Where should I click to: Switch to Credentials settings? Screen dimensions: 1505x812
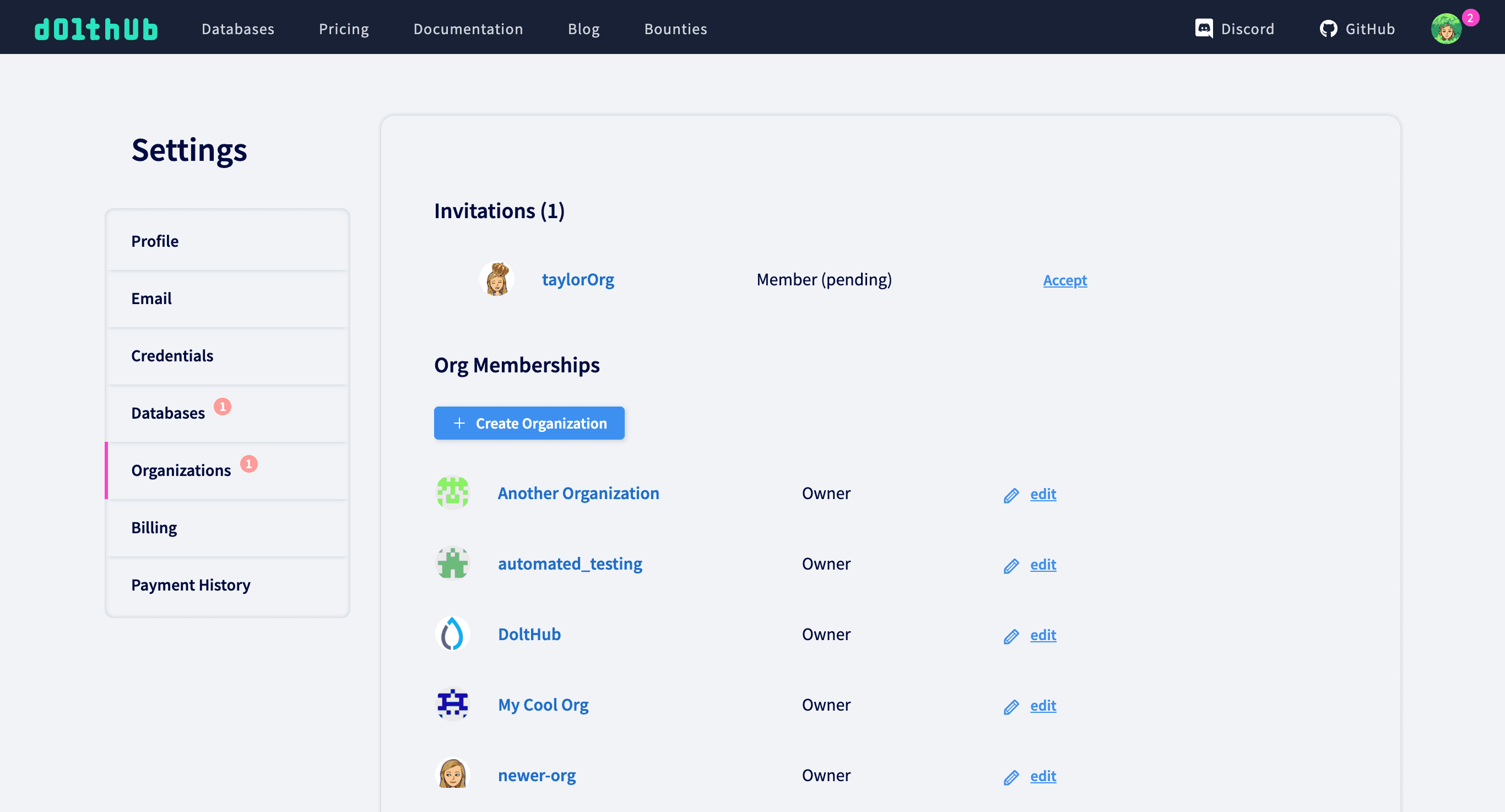click(228, 355)
